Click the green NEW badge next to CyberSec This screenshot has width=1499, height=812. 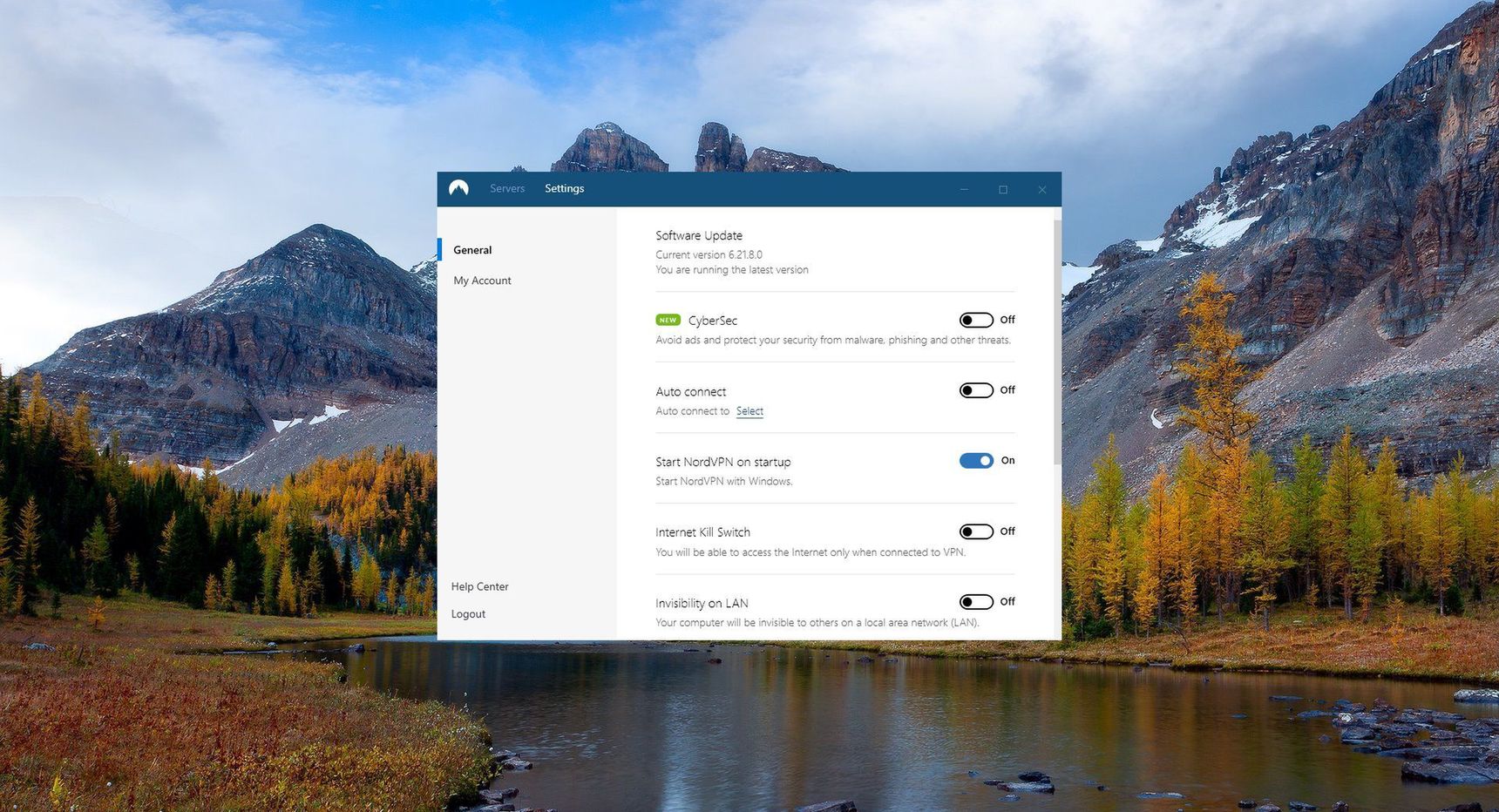668,320
